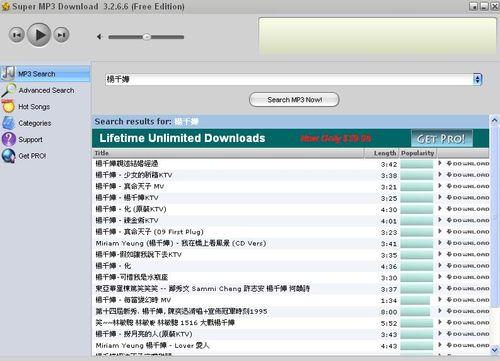Preview the 3:25 song with its play arrow
This screenshot has width=500, height=361.
click(440, 197)
